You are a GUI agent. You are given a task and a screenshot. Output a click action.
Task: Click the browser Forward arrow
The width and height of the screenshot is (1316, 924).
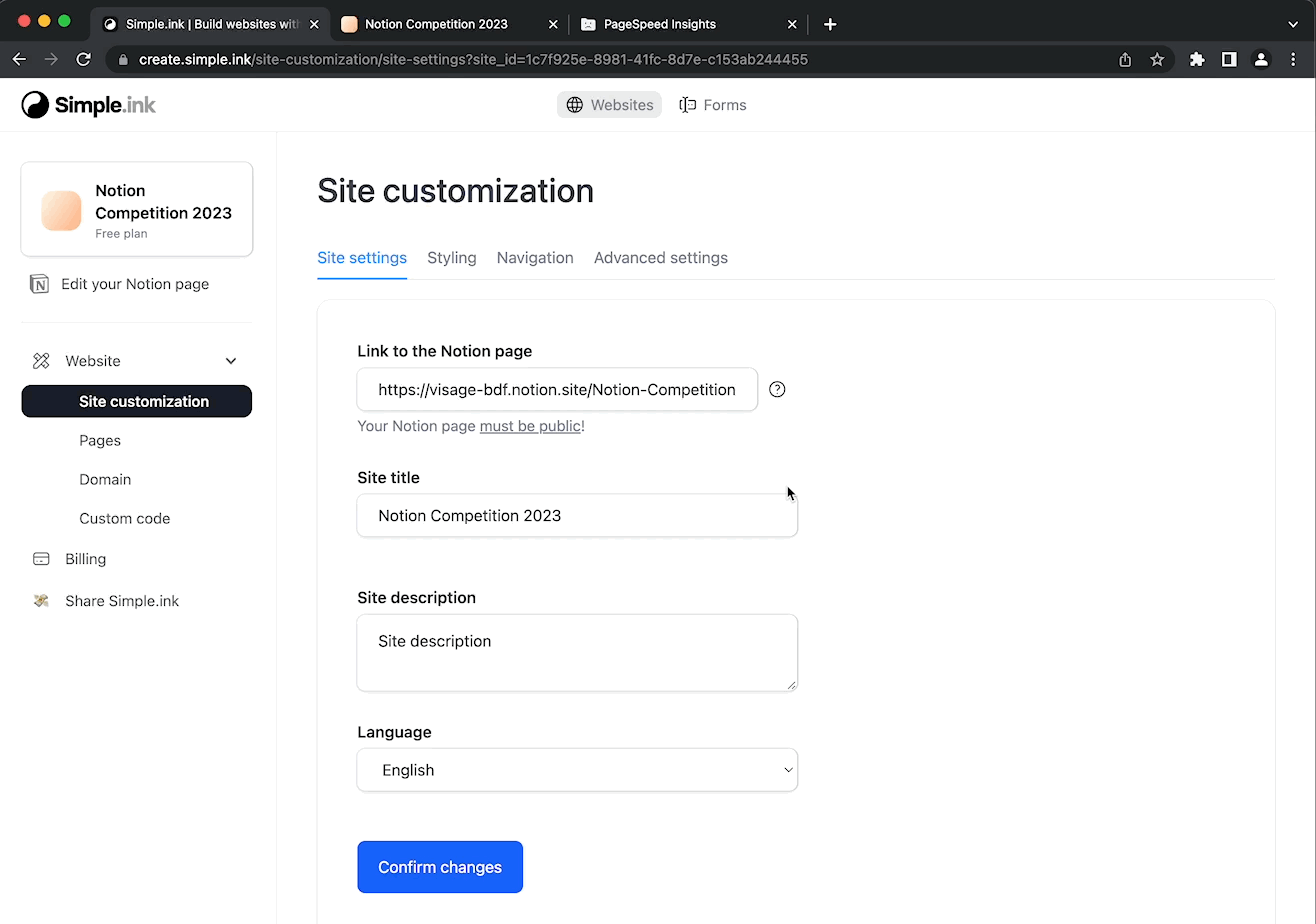click(x=51, y=59)
